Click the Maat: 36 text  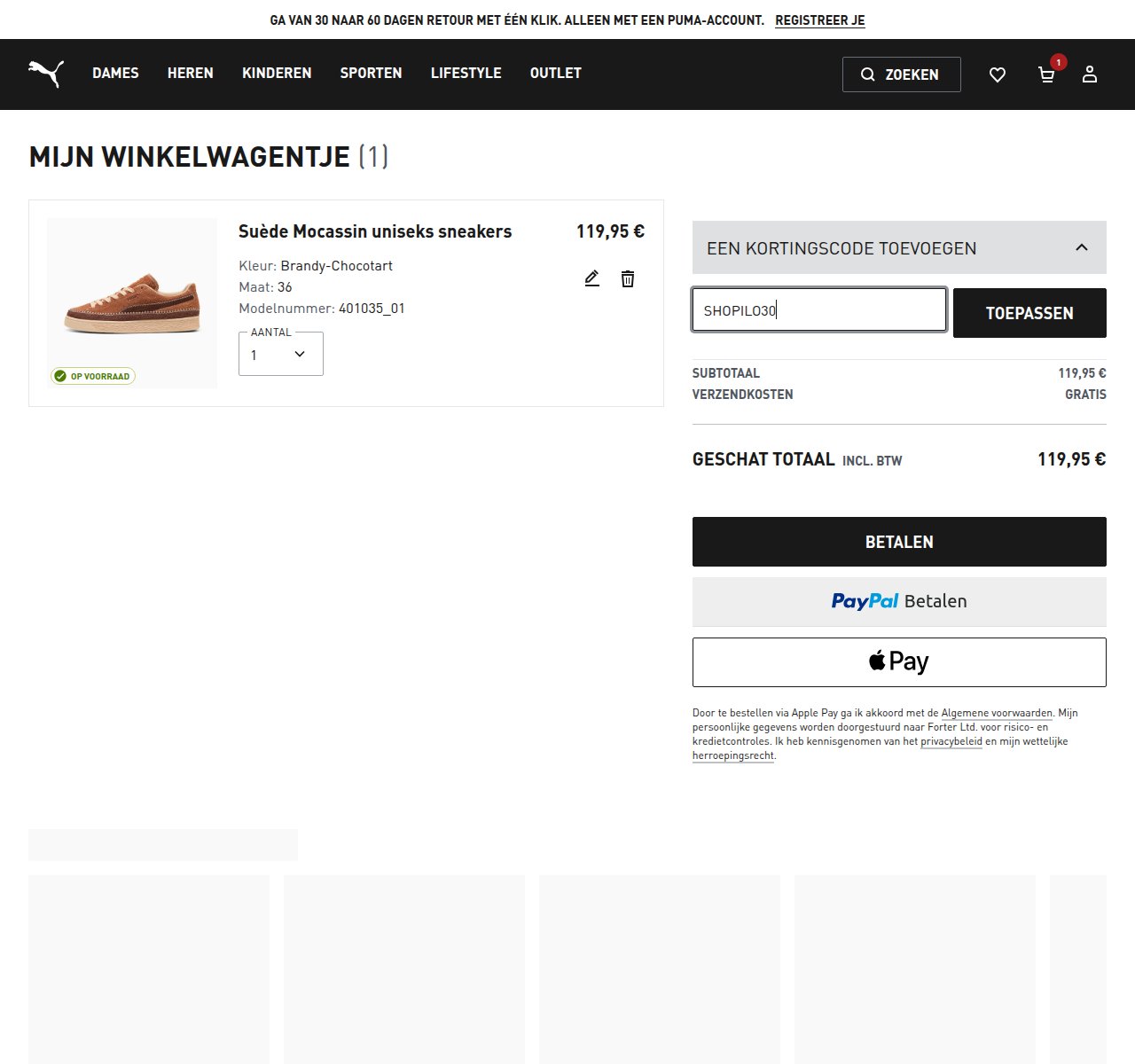[265, 287]
